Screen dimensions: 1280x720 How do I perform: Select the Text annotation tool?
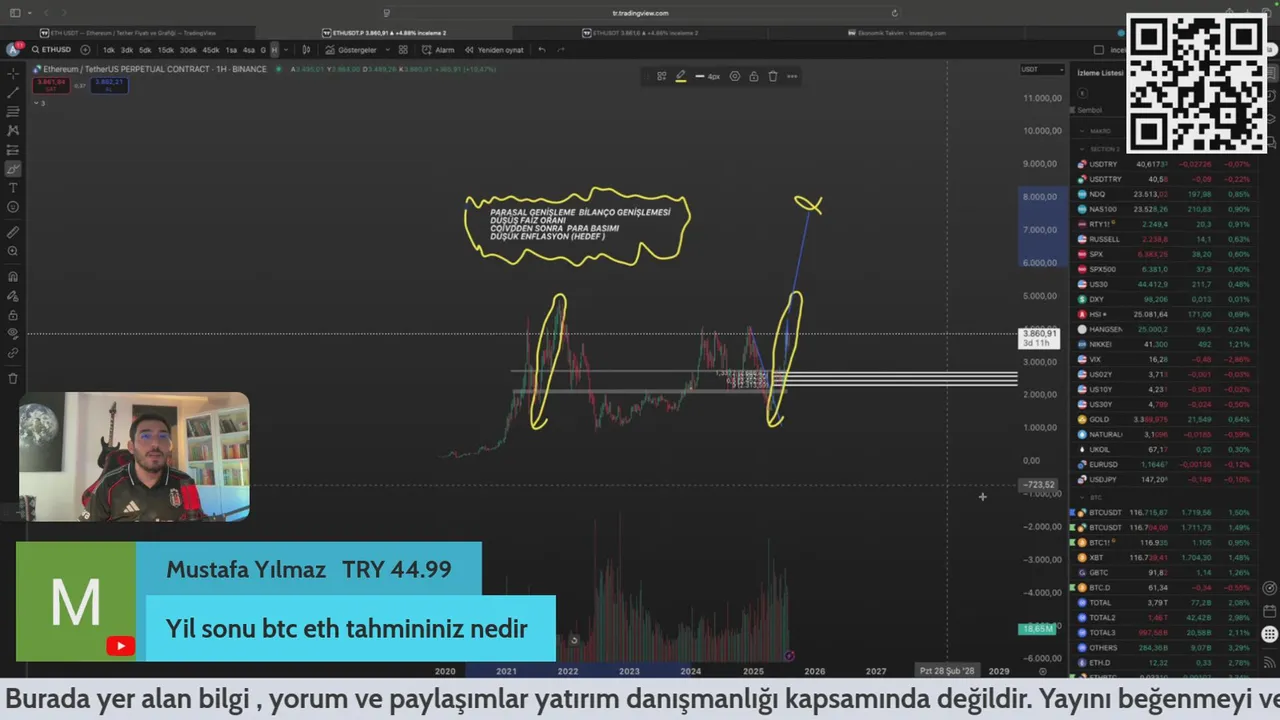13,188
